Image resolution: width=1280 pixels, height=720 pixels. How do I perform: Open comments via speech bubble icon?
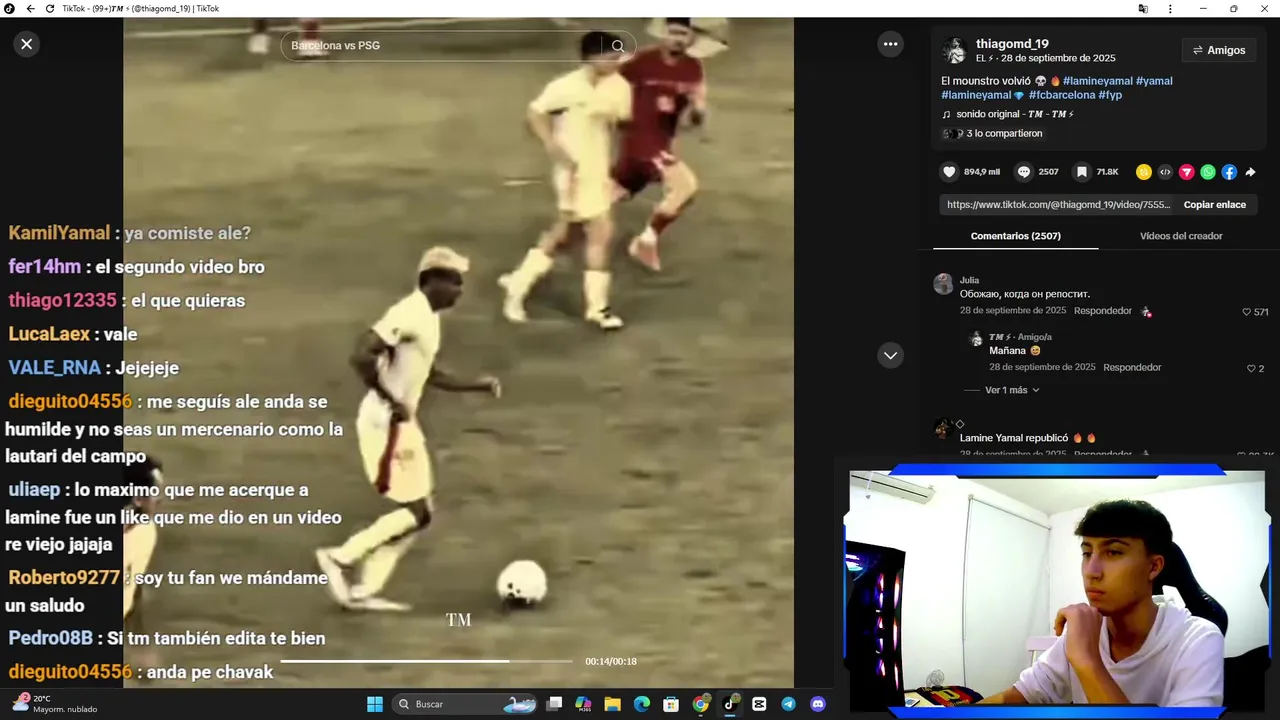coord(1024,172)
